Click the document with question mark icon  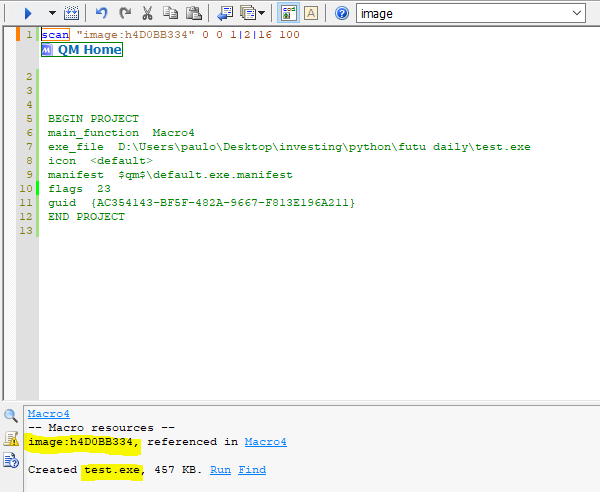[x=11, y=460]
